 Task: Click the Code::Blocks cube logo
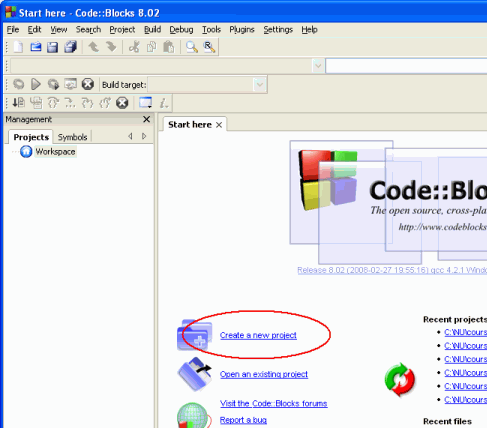click(x=327, y=180)
